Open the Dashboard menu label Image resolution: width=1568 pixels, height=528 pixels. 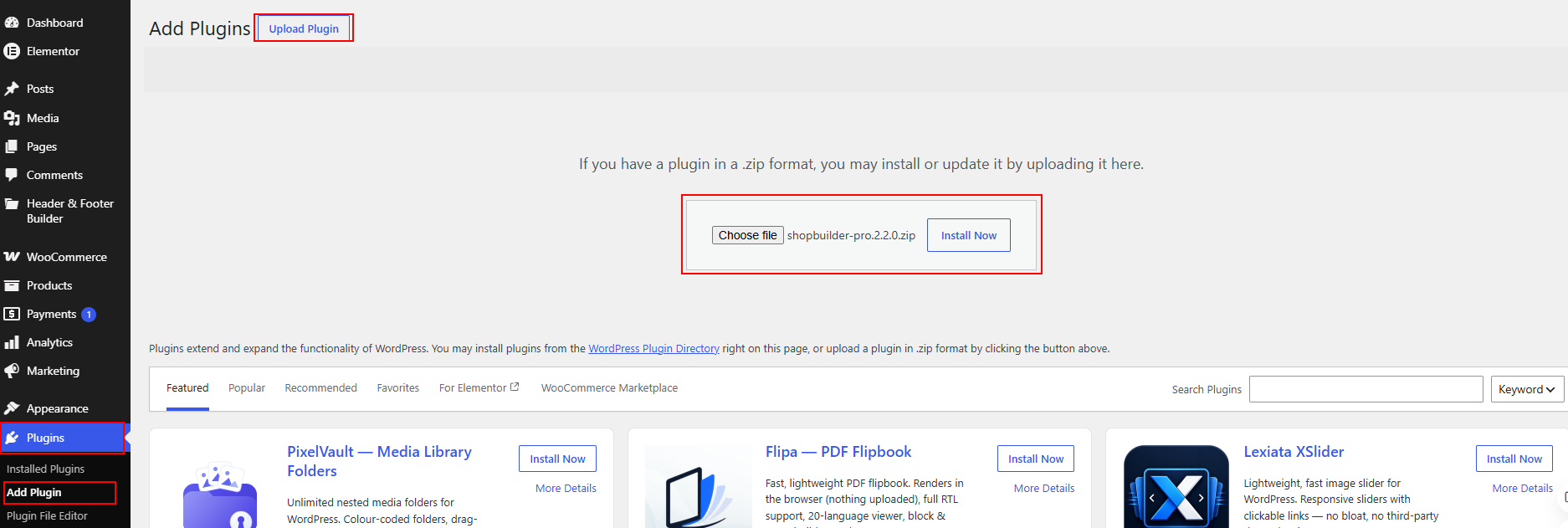point(54,23)
